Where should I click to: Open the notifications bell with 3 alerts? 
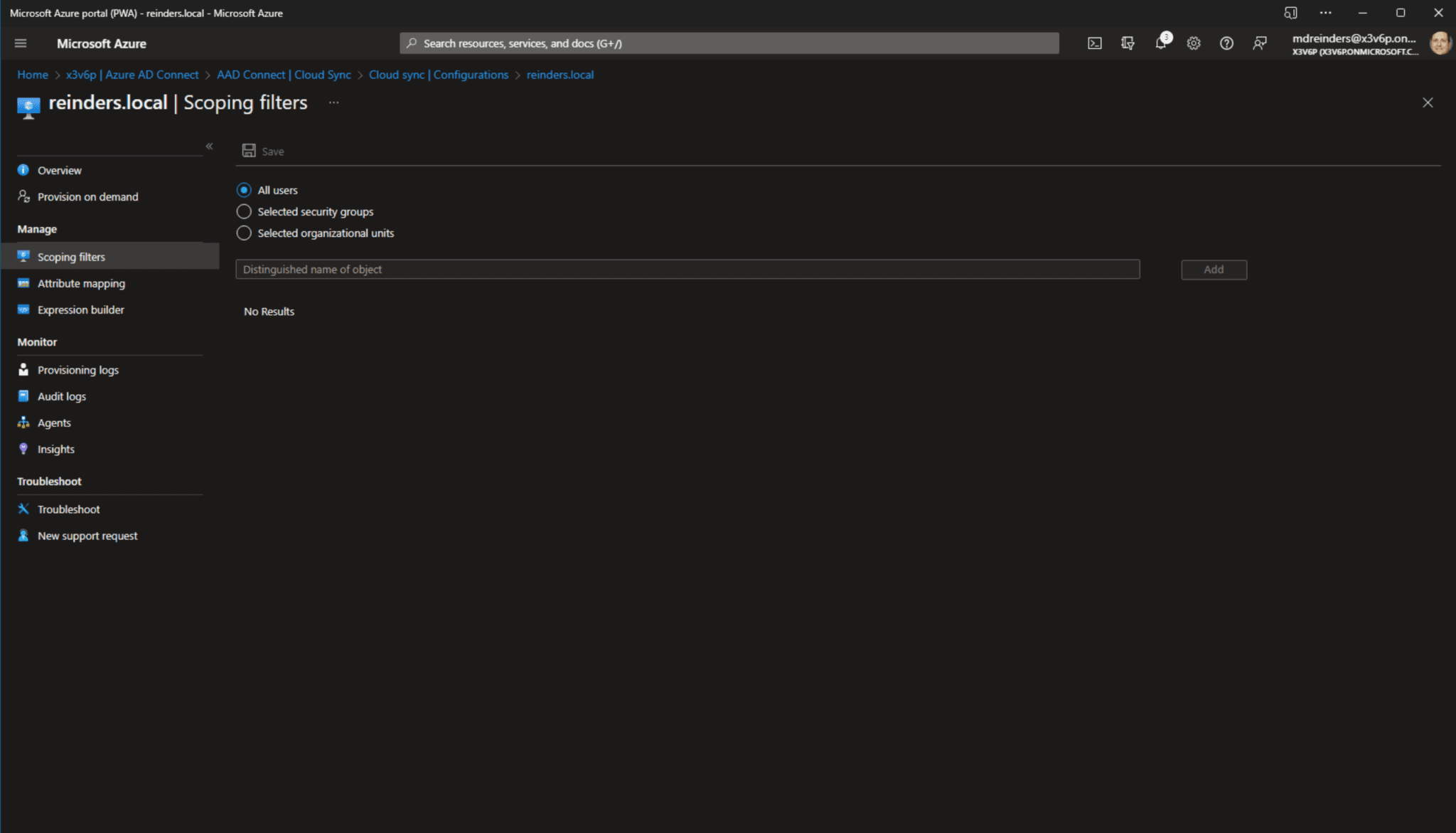pos(1160,43)
